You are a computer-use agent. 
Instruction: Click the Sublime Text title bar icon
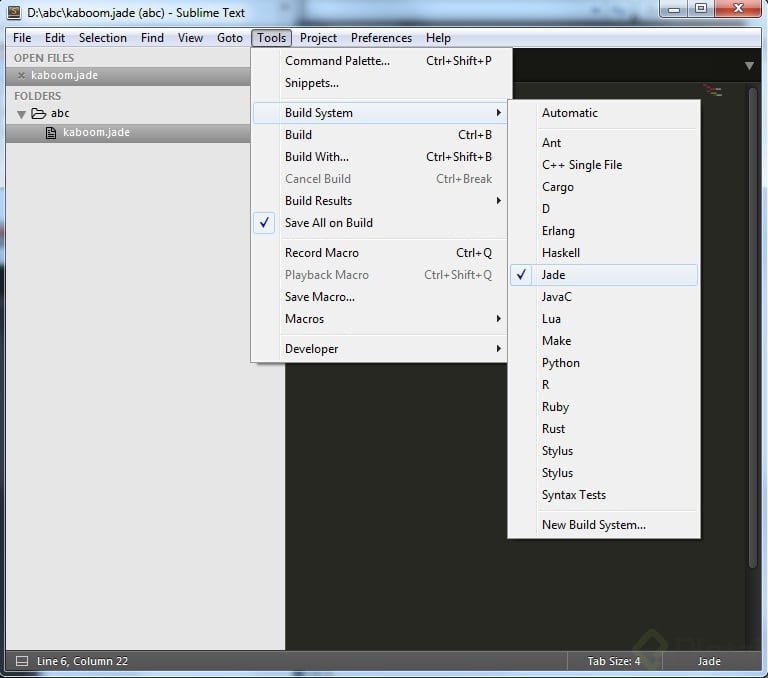click(14, 12)
